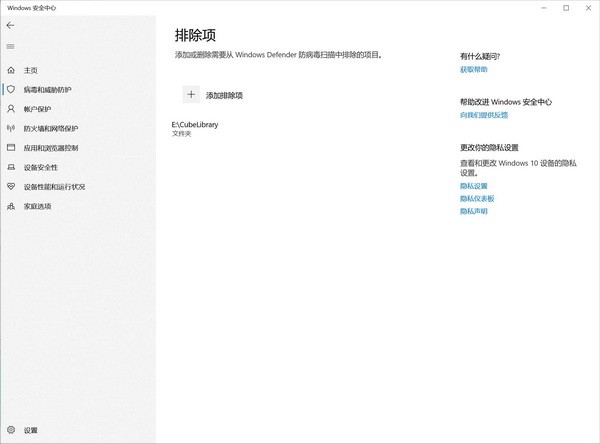Open the 向我们提供反馈 link
Viewport: 600px width, 444px height.
coord(484,115)
